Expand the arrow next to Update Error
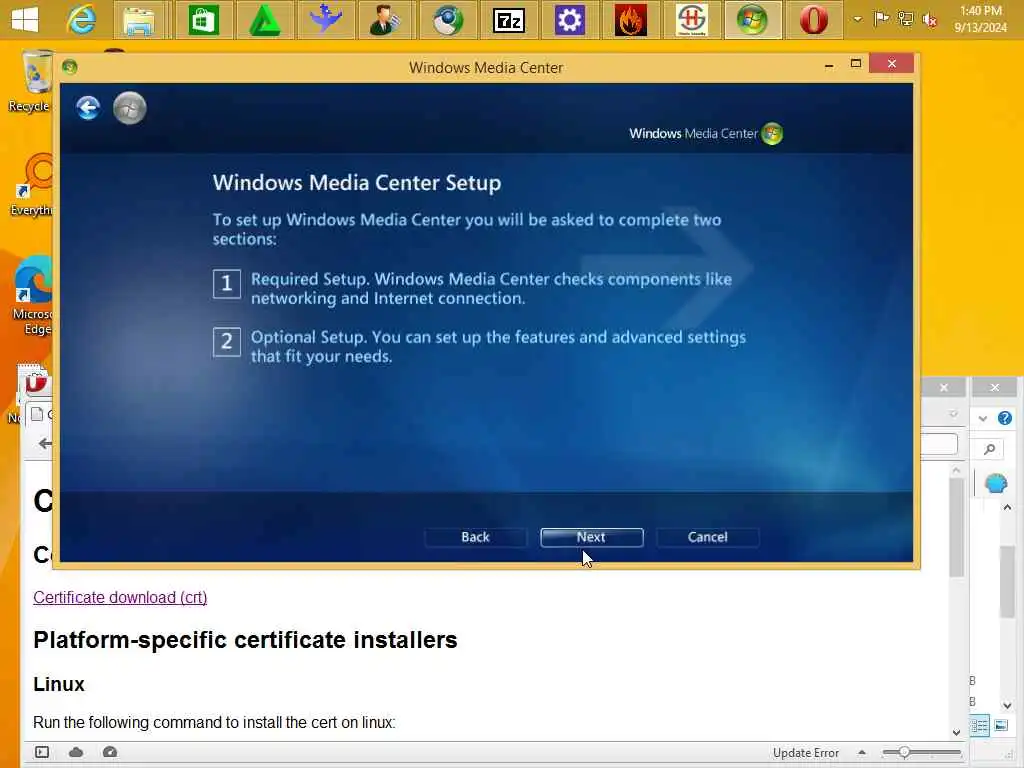Screen dimensions: 1024x768 coord(862,752)
